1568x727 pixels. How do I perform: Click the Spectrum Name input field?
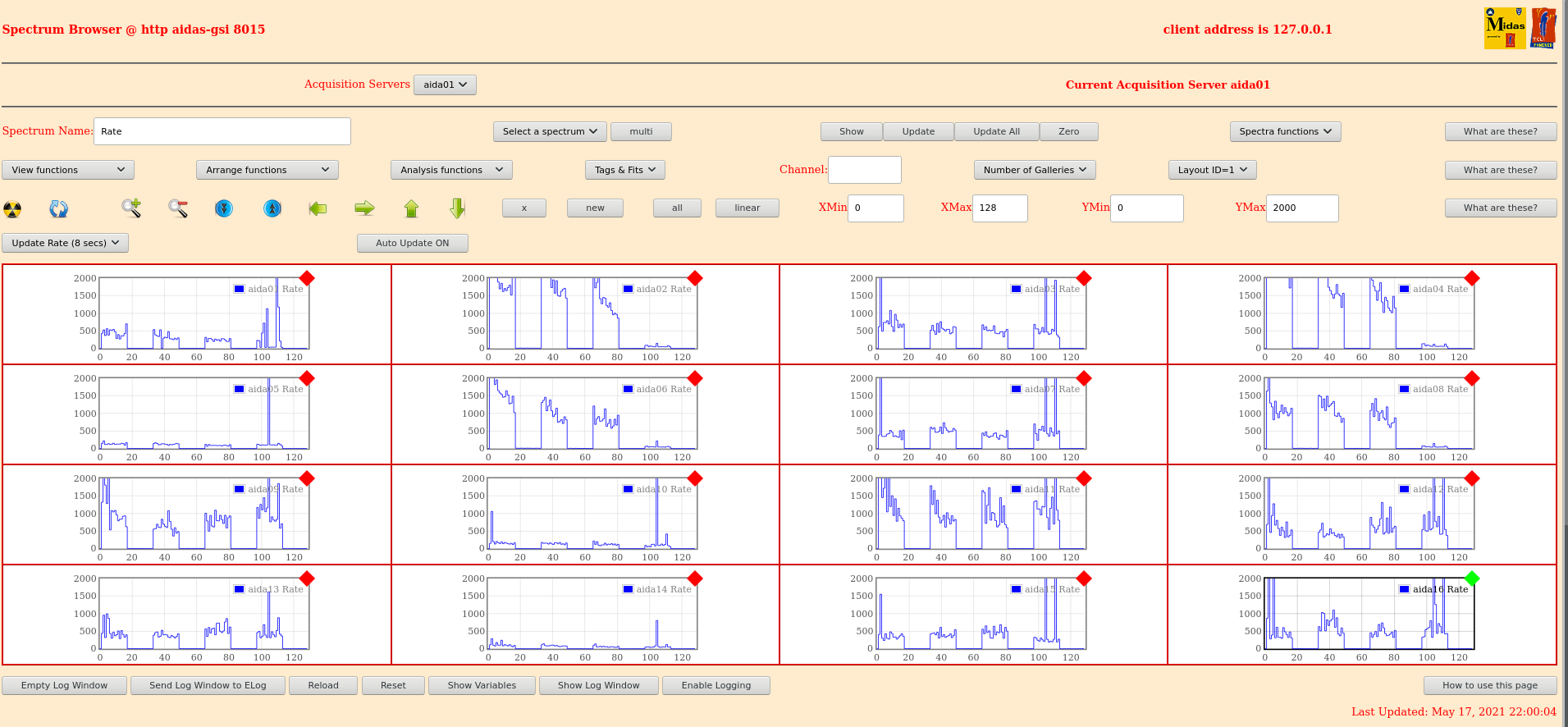click(x=222, y=131)
